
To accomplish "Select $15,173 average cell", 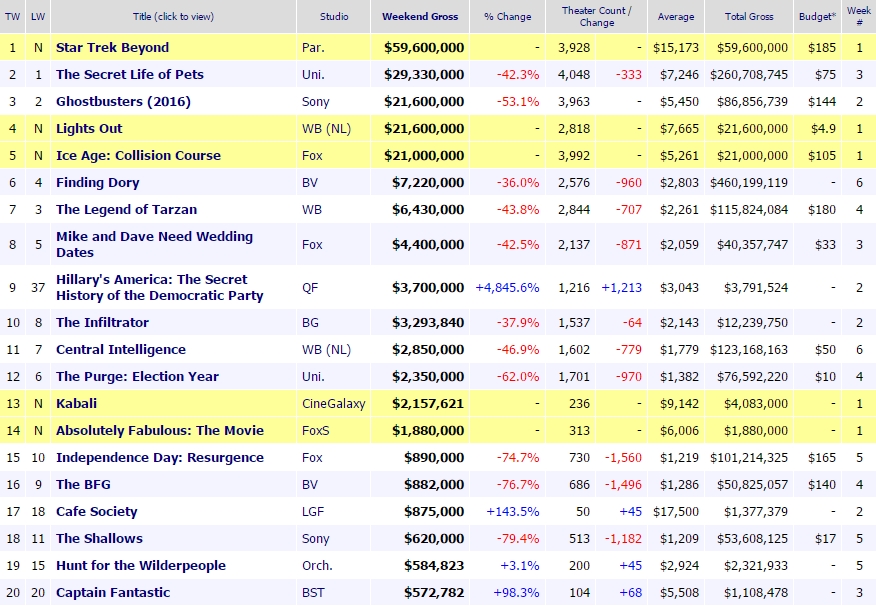I will [x=676, y=47].
